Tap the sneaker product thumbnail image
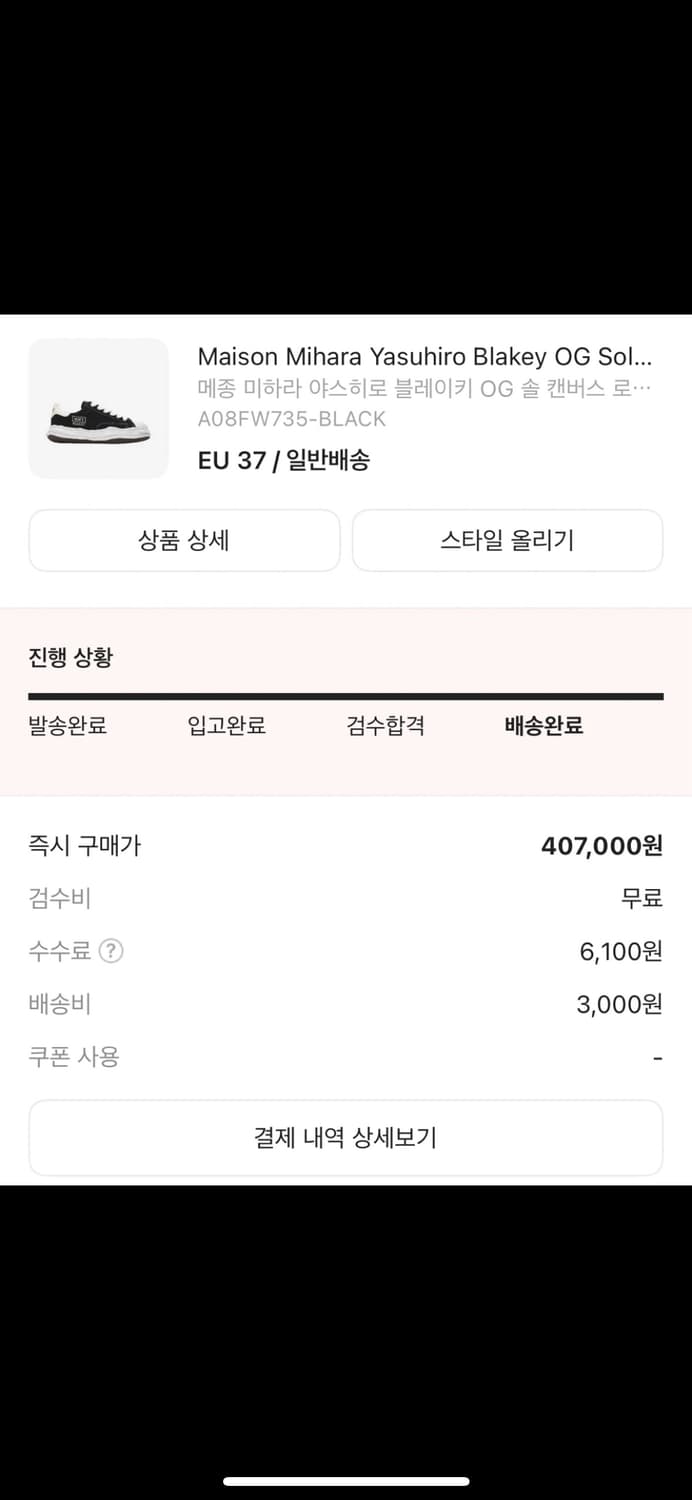692x1500 pixels. tap(98, 408)
